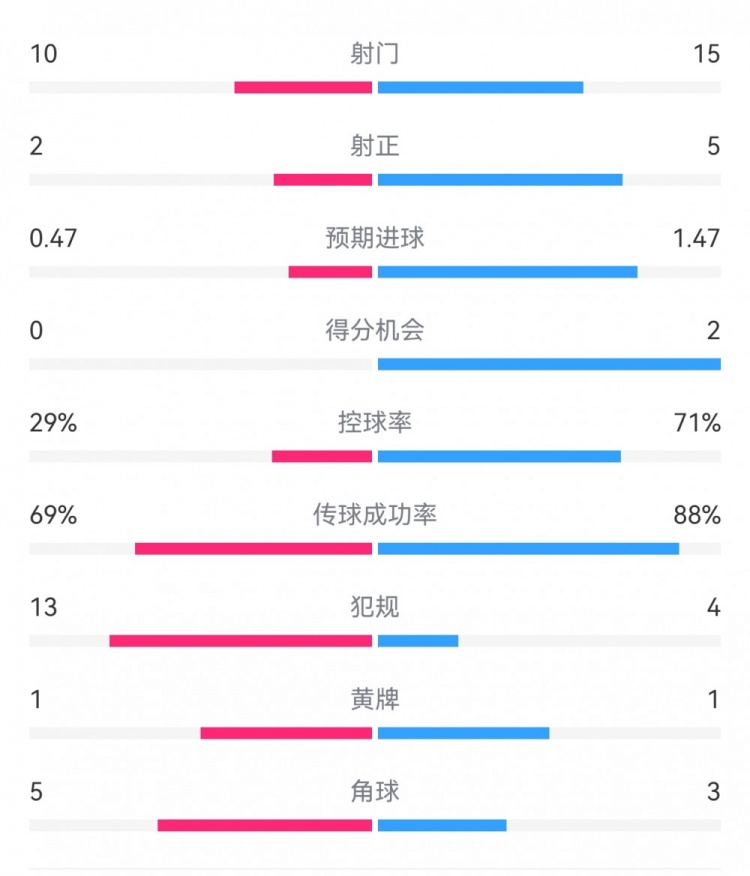750x876 pixels.
Task: Click the pink 角球 bar
Action: [264, 825]
